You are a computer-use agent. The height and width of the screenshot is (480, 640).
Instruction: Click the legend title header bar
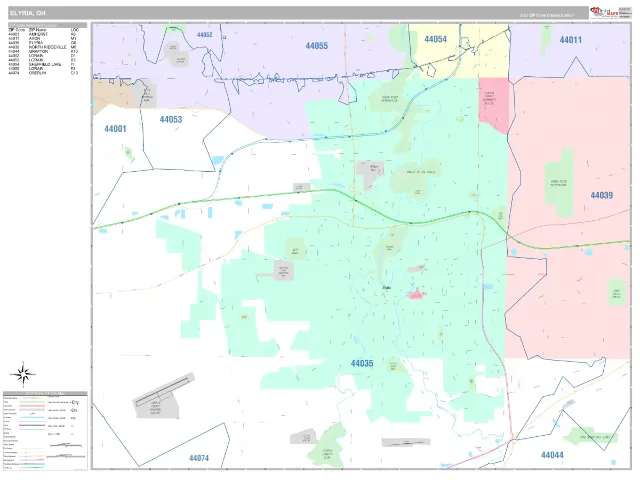click(x=45, y=394)
